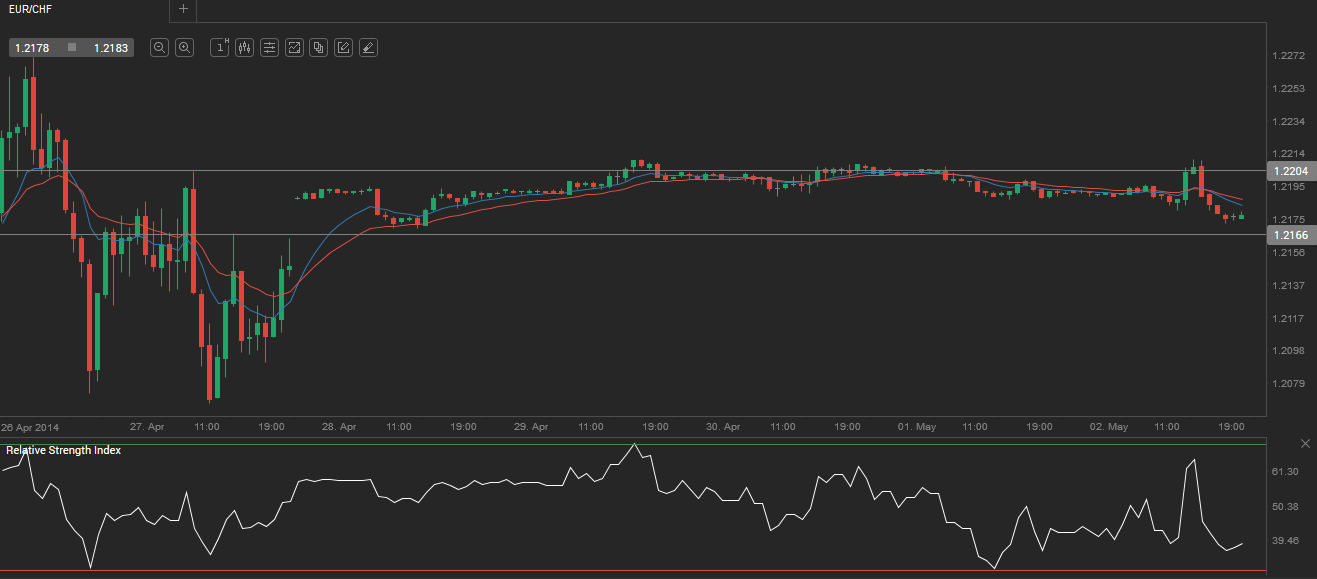Switch to the EUR/CHF chart tab
Image resolution: width=1317 pixels, height=579 pixels.
tap(29, 9)
